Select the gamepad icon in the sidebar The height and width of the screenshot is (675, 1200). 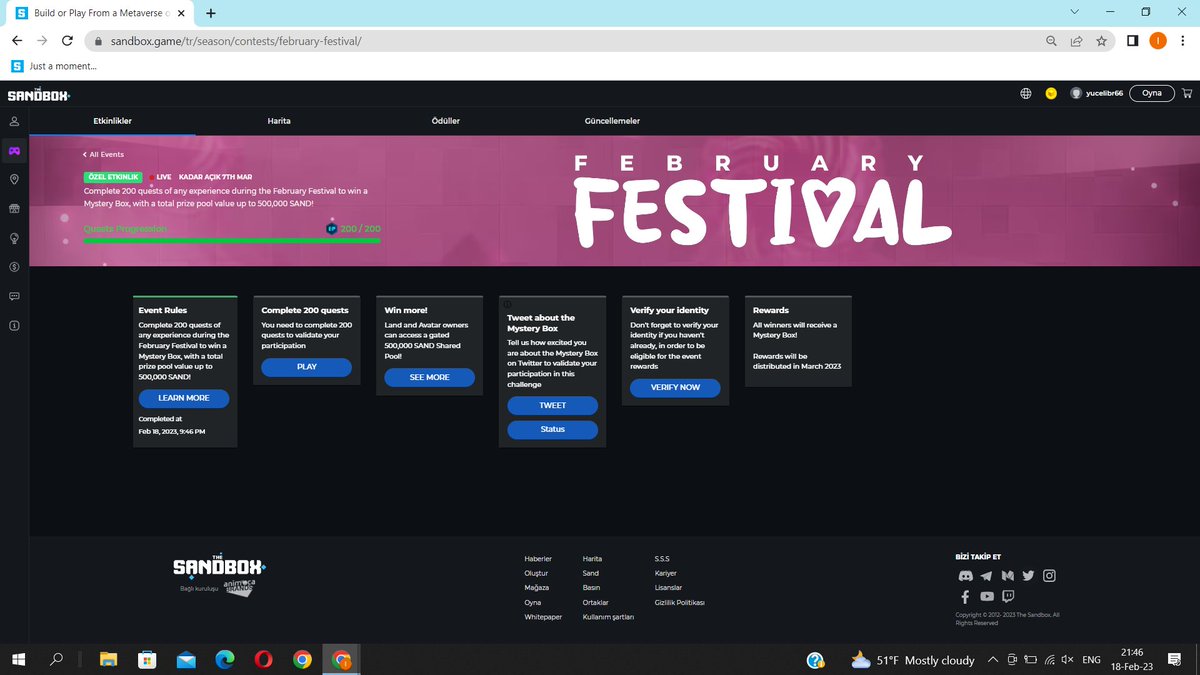(x=14, y=150)
